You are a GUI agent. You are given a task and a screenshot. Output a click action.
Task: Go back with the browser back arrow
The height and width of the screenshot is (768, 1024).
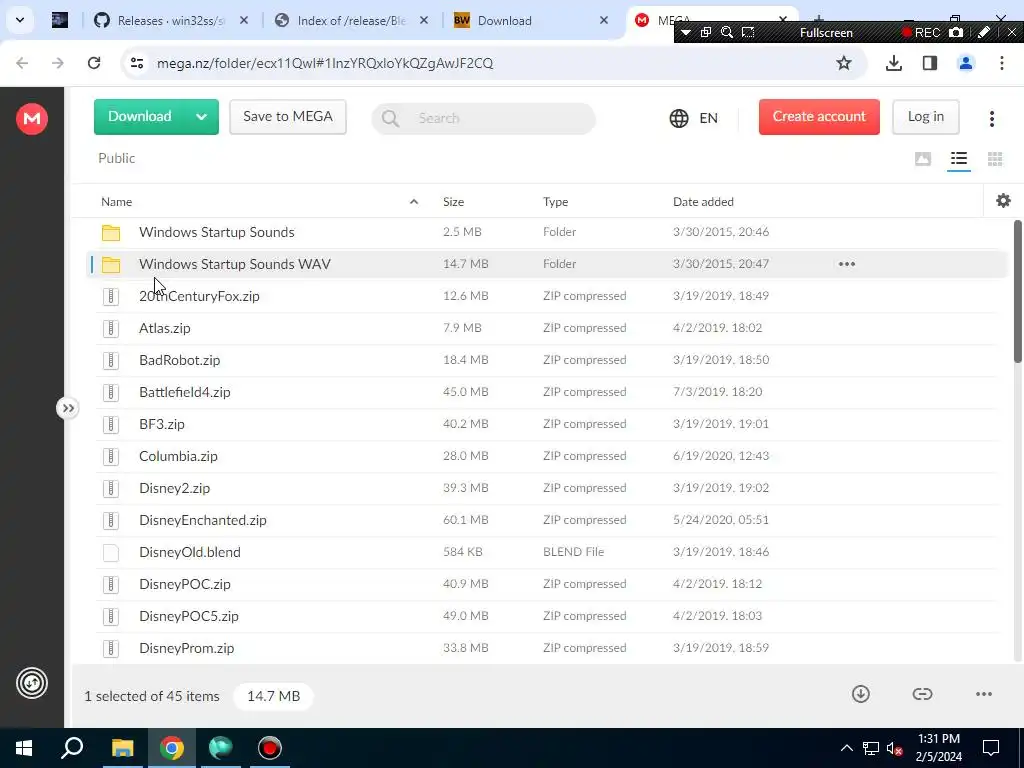(22, 63)
